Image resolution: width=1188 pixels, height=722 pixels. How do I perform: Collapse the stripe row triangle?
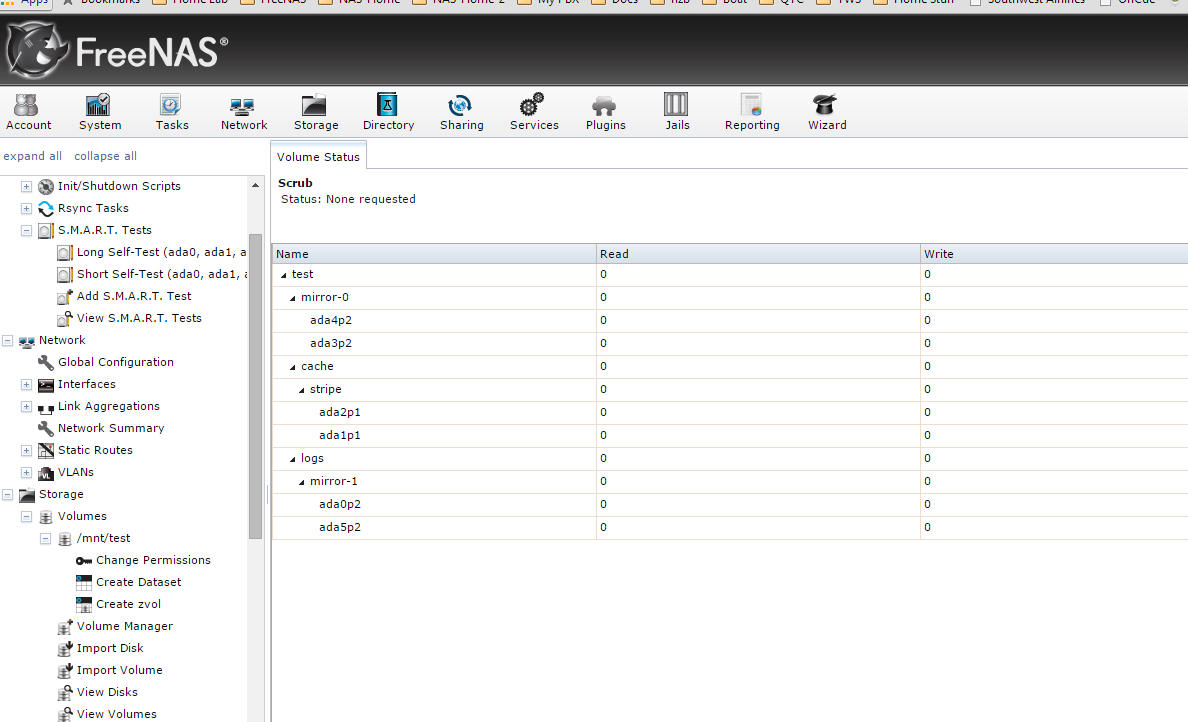(302, 390)
